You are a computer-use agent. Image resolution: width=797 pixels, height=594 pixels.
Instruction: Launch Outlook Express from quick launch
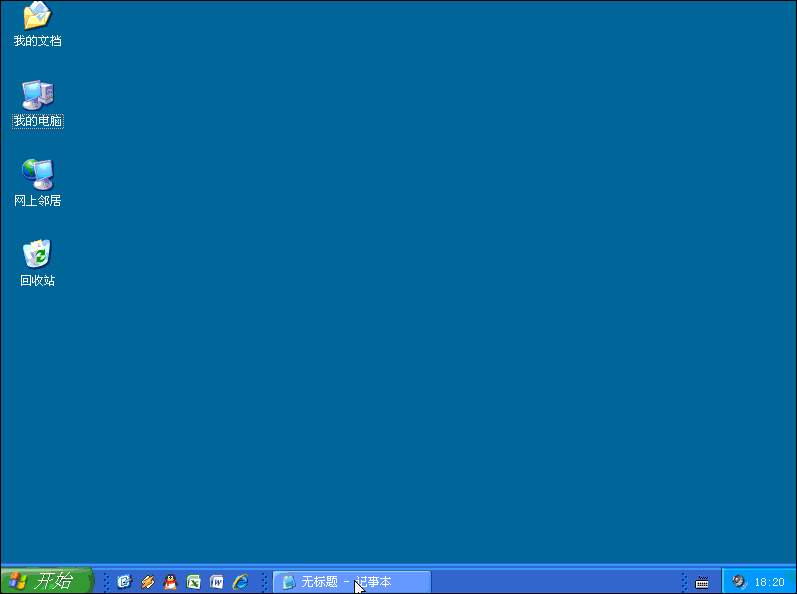[125, 581]
